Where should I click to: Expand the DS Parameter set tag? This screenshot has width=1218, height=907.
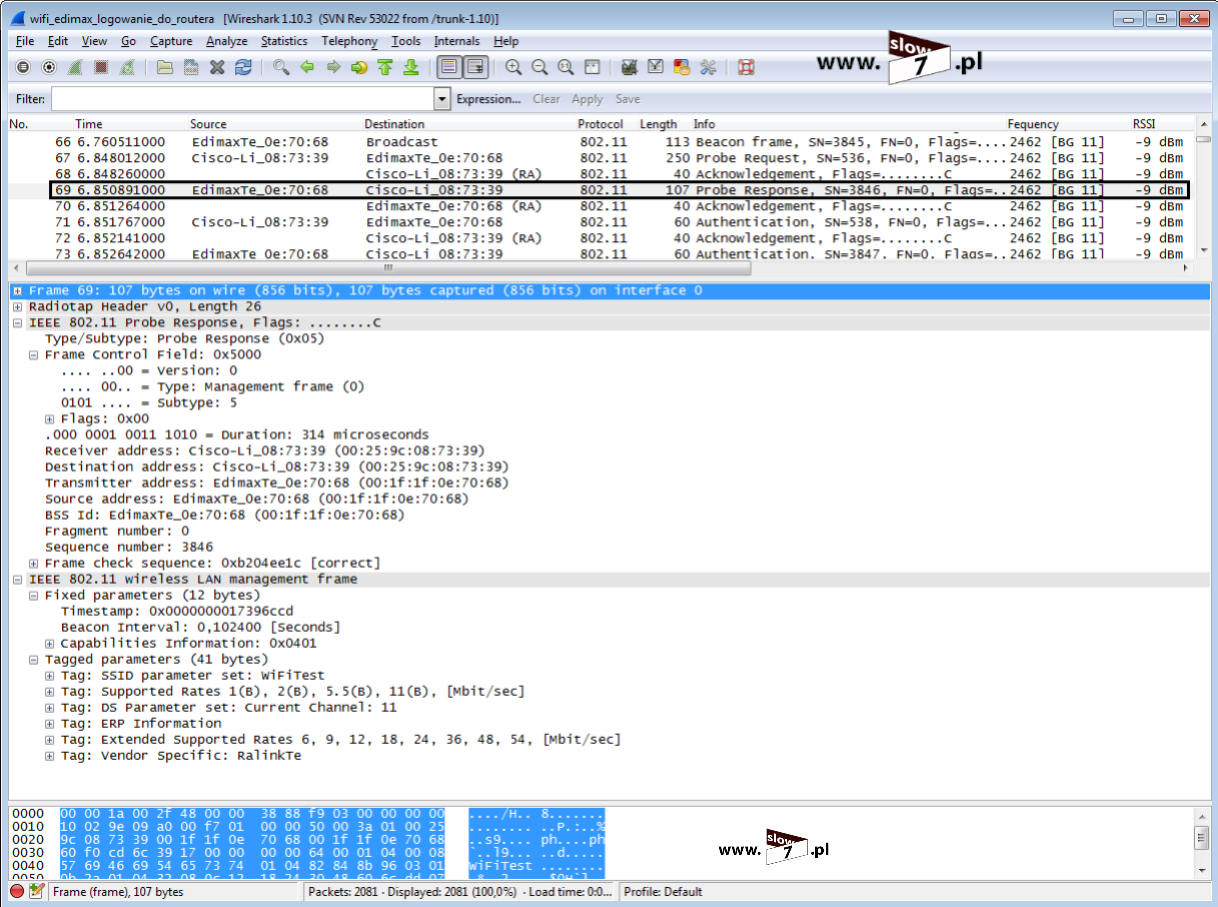[49, 707]
